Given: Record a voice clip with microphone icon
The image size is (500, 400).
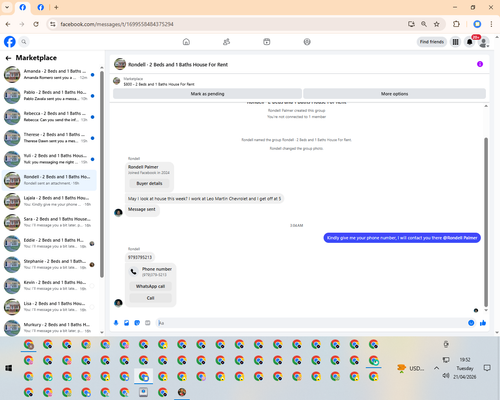Looking at the screenshot, I should 116,323.
